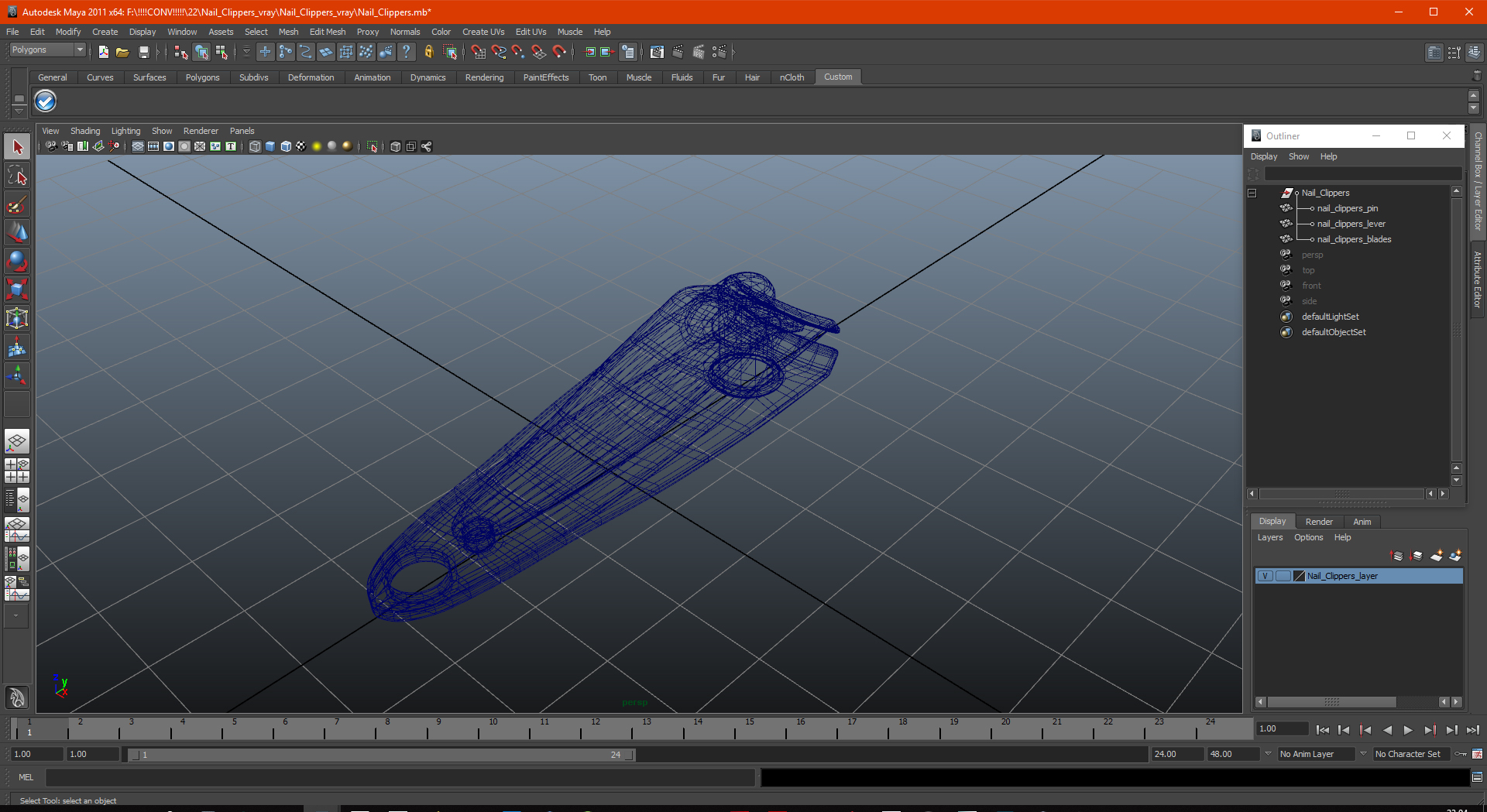Click frame 12 on the timeline

[596, 728]
